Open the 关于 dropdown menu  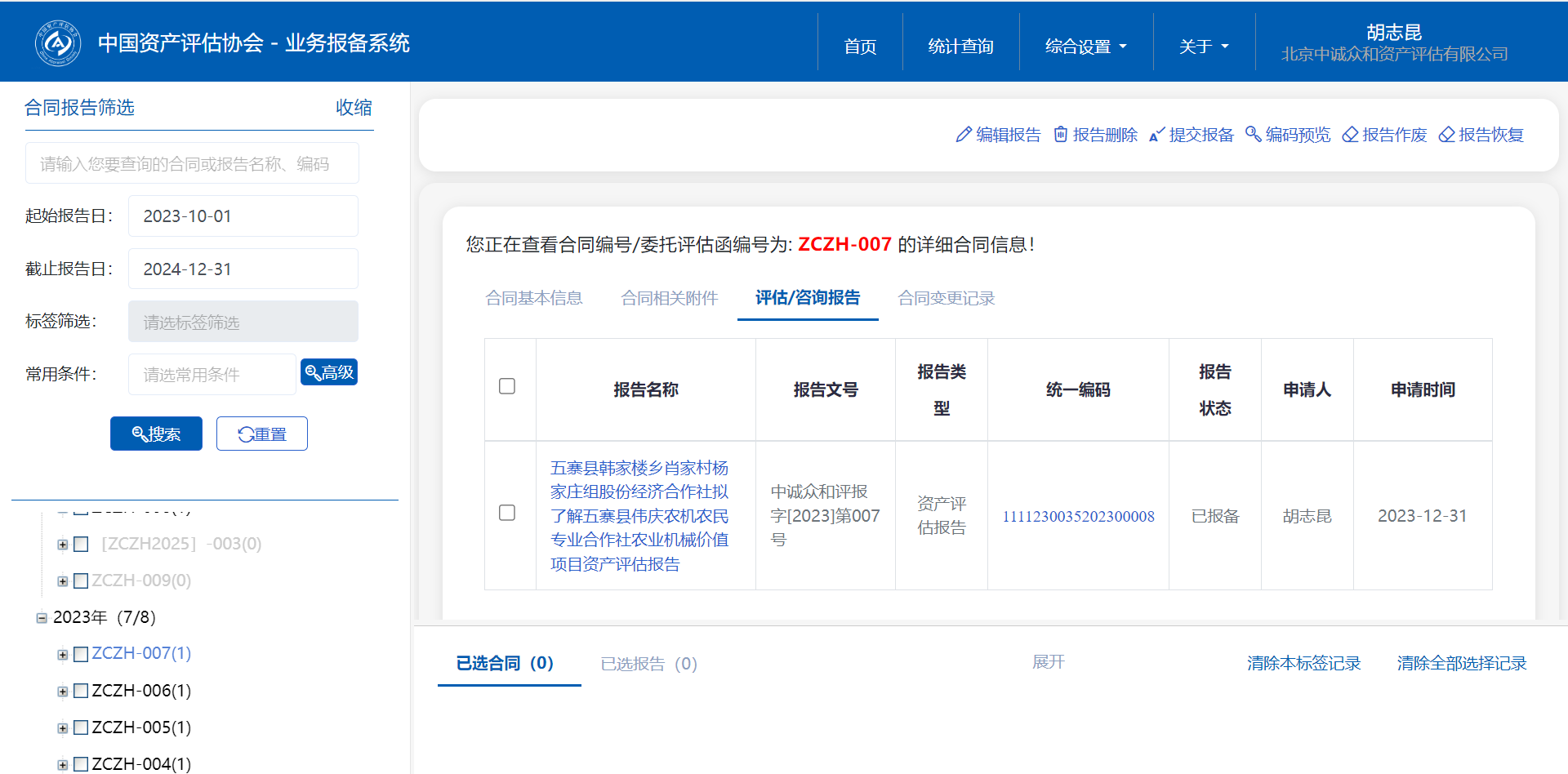point(1203,47)
